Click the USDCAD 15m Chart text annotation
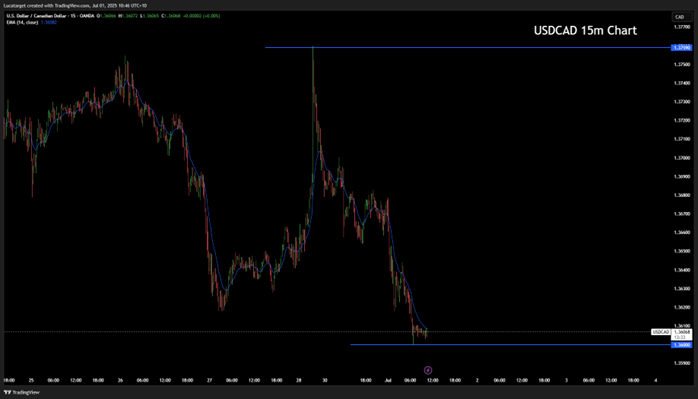Screen dimensions: 698x399 [585, 30]
